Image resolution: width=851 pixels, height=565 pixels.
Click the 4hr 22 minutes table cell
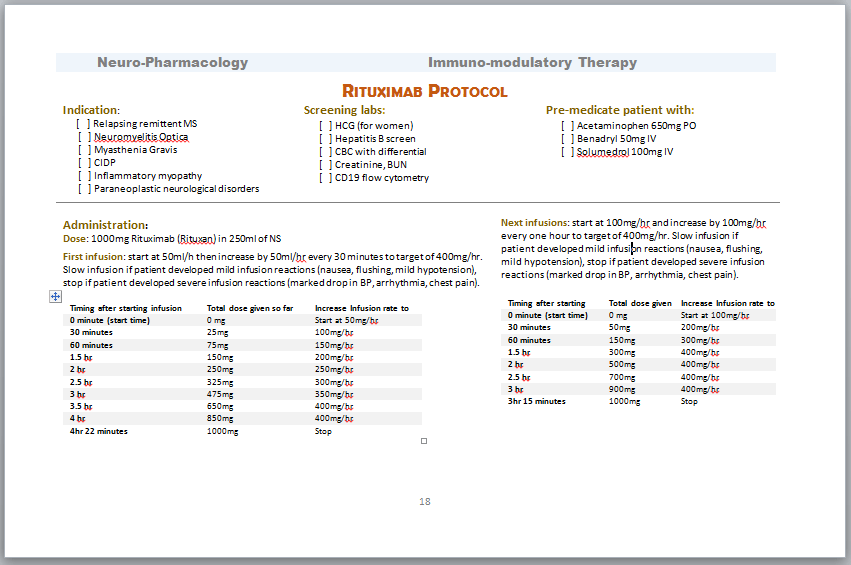(x=98, y=431)
